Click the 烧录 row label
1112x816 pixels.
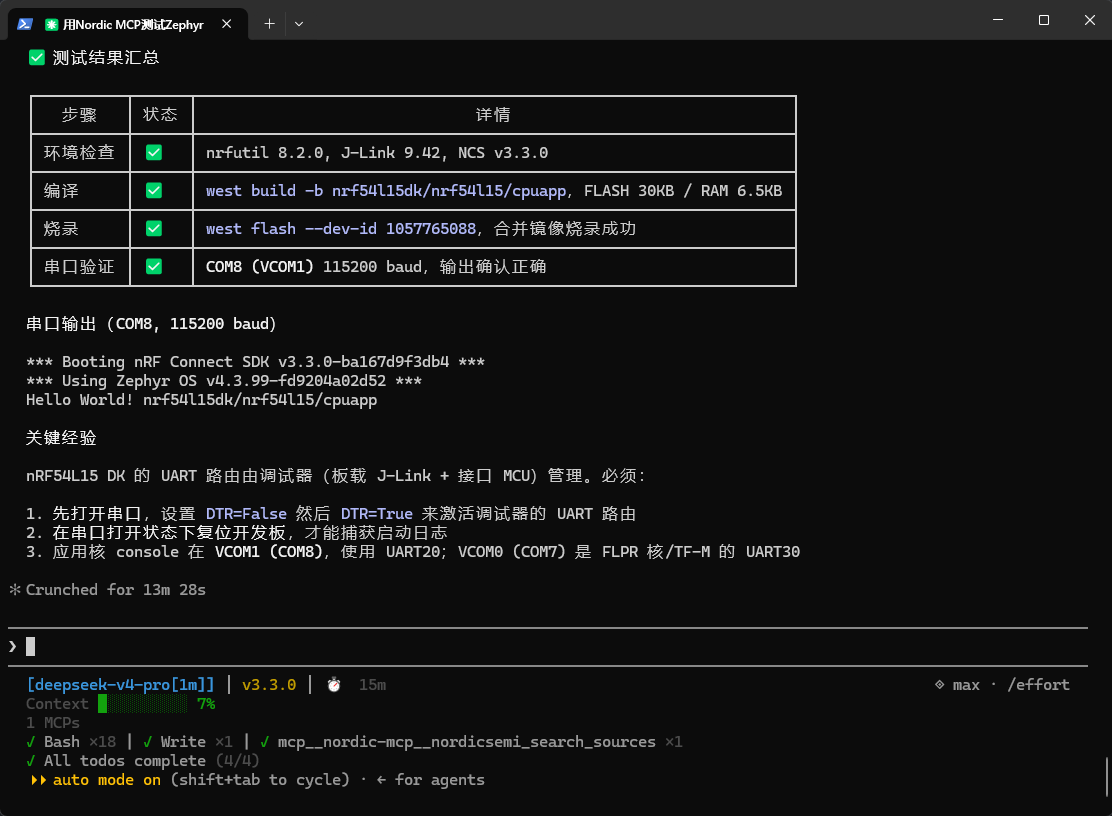(61, 228)
